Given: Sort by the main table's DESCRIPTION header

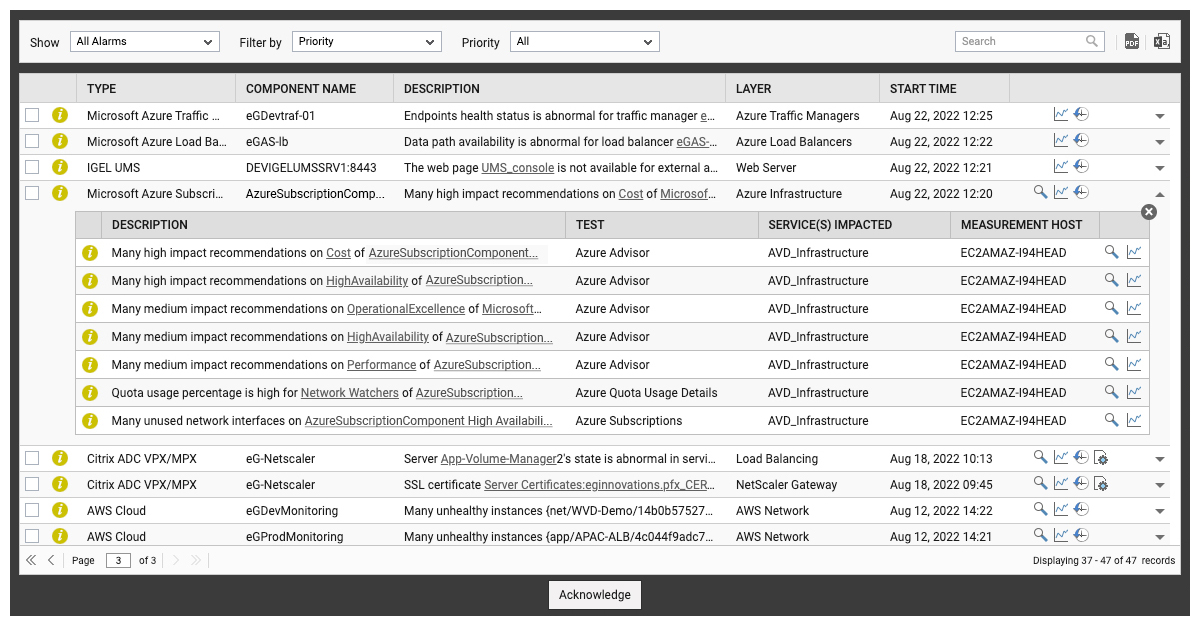Looking at the screenshot, I should (559, 88).
